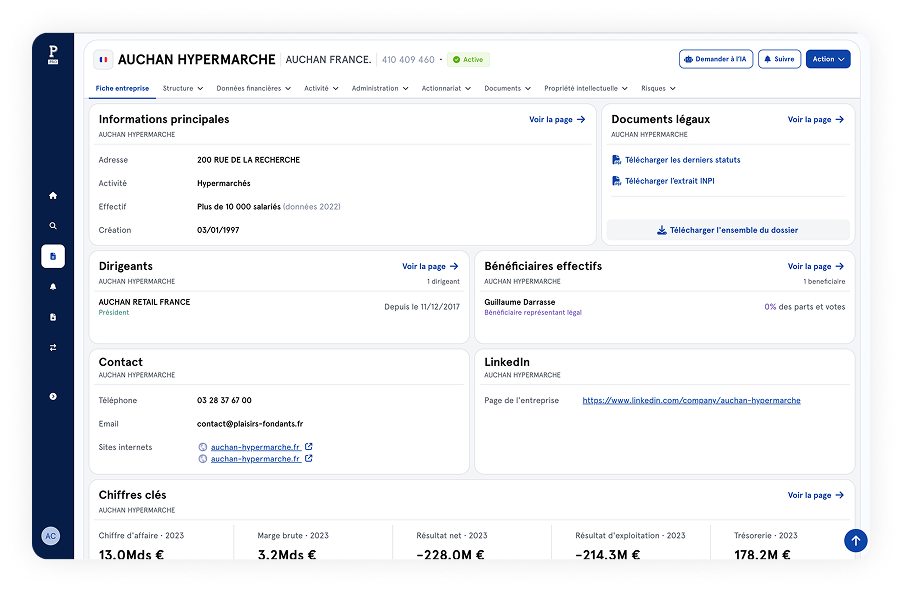Click Résultat d'exploitation -214.3M € value
902x592 pixels.
click(607, 555)
